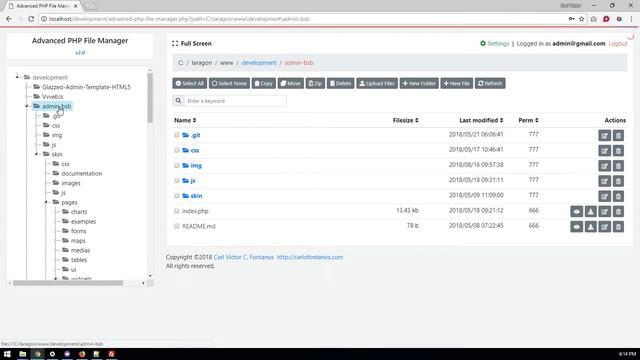Check the skin folder checkbox
Screen dimensions: 640x360
pyautogui.click(x=177, y=196)
